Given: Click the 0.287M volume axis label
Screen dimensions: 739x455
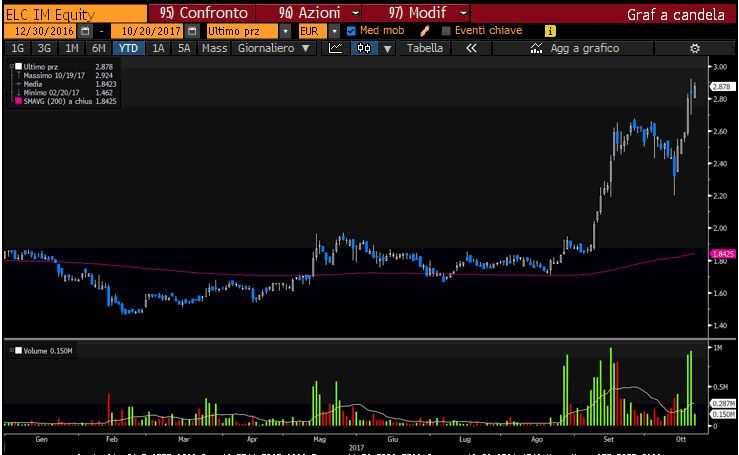Looking at the screenshot, I should click(723, 404).
